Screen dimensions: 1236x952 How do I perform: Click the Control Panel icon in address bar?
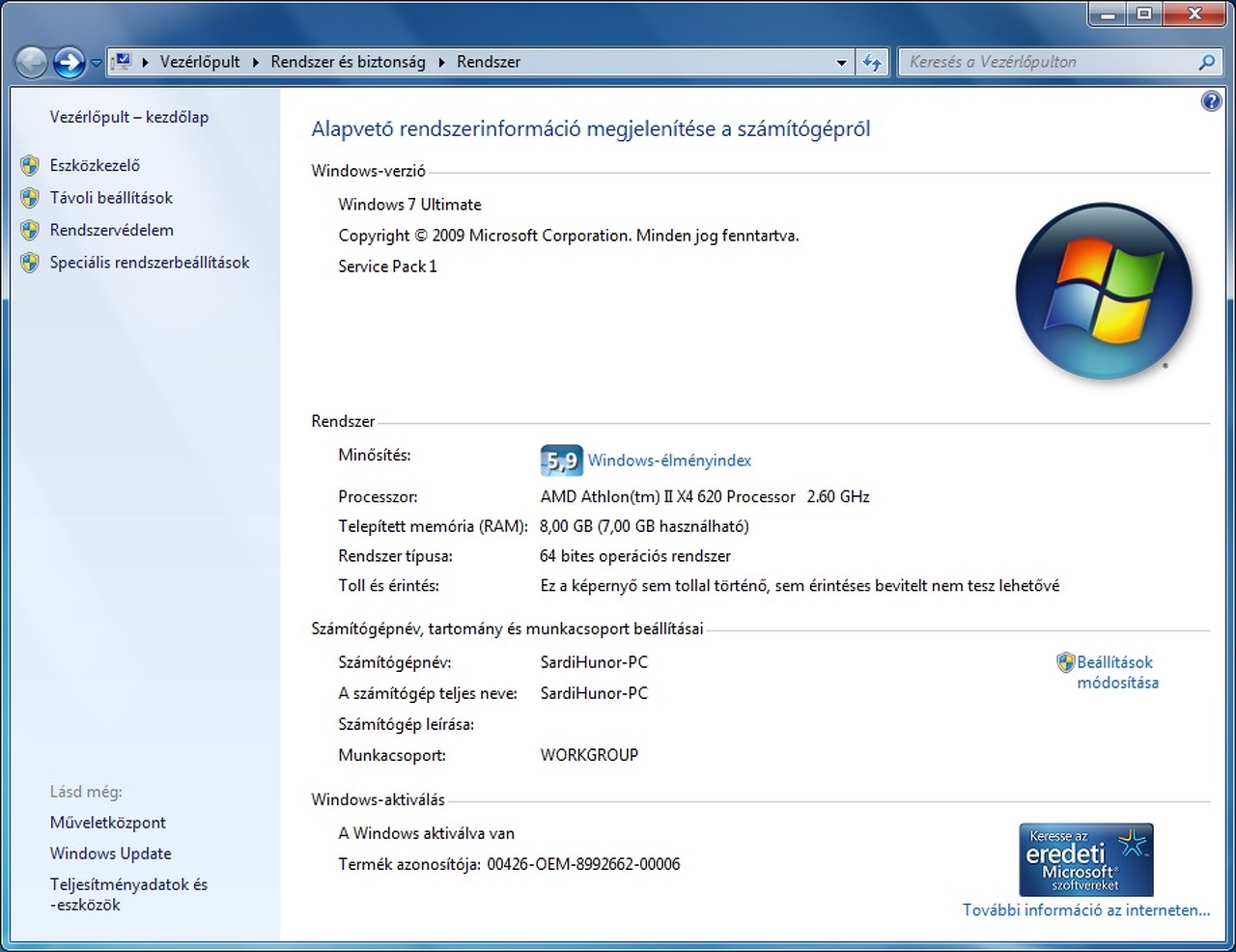(x=122, y=62)
